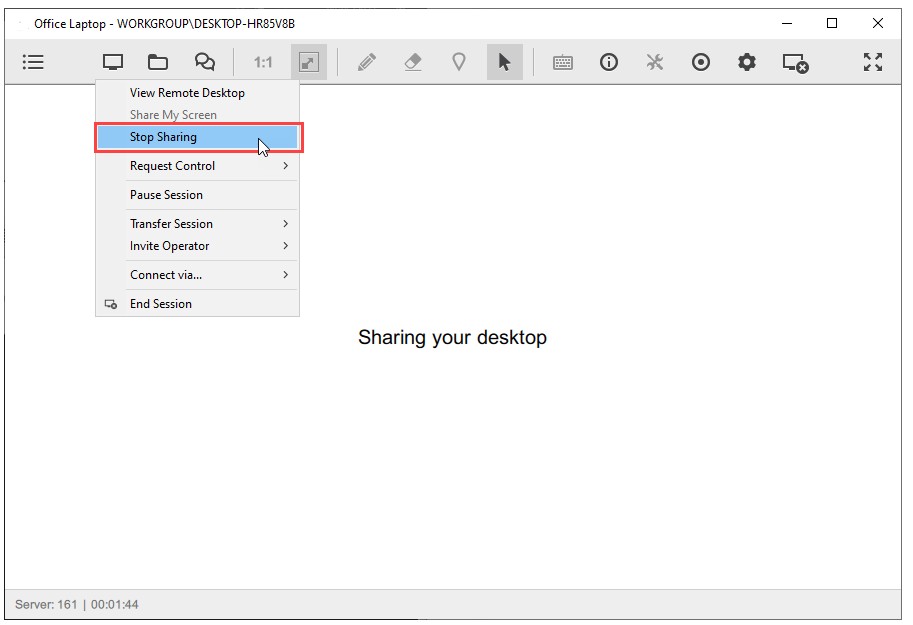Toggle fullscreen view mode
This screenshot has height=625, width=913.
(x=872, y=61)
